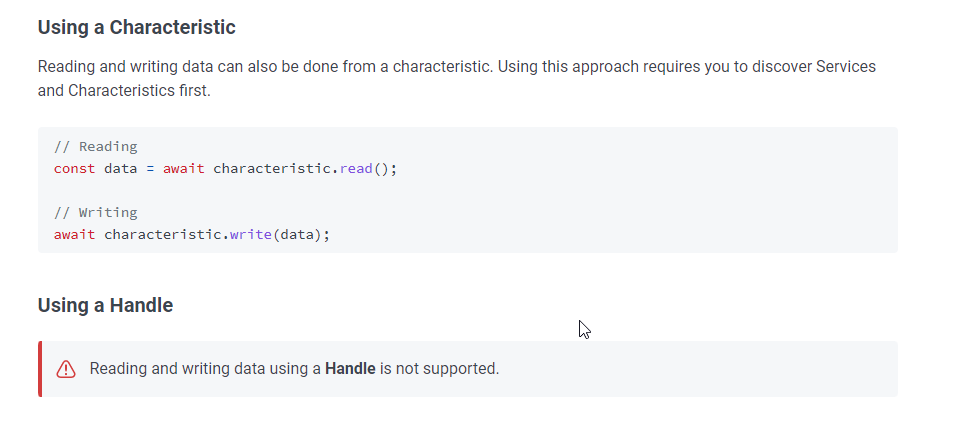Click the "data" variable after const
Image resolution: width=956 pixels, height=422 pixels.
120,168
